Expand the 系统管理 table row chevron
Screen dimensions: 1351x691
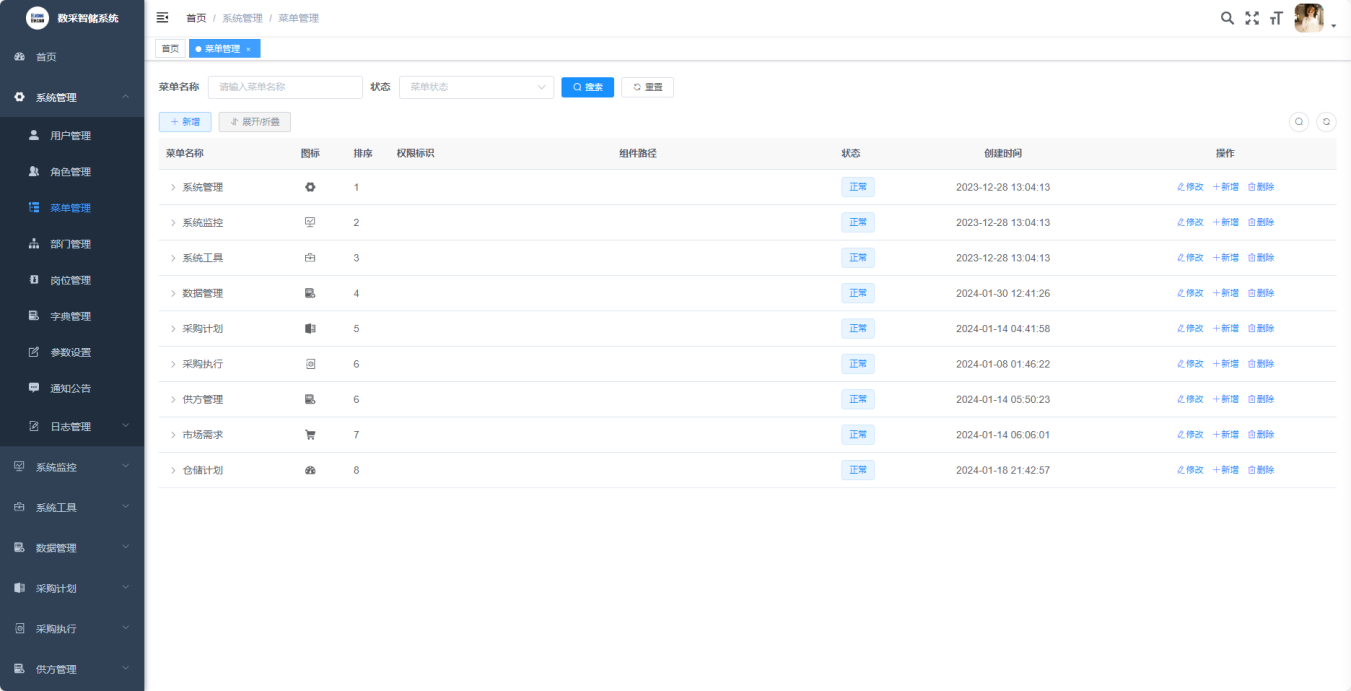pos(173,187)
